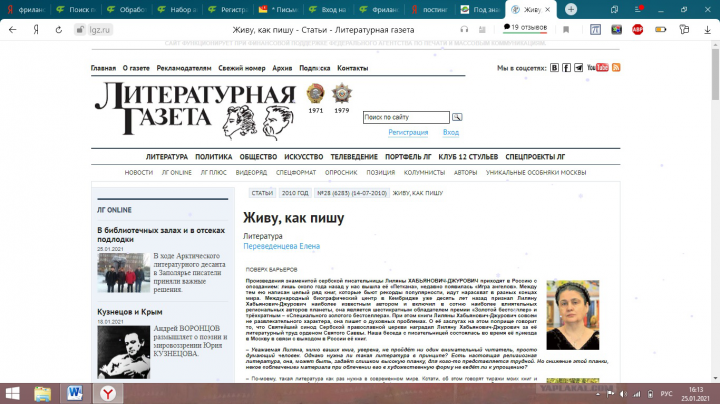The width and height of the screenshot is (720, 404).
Task: Open YouTube channel icon
Action: point(597,67)
